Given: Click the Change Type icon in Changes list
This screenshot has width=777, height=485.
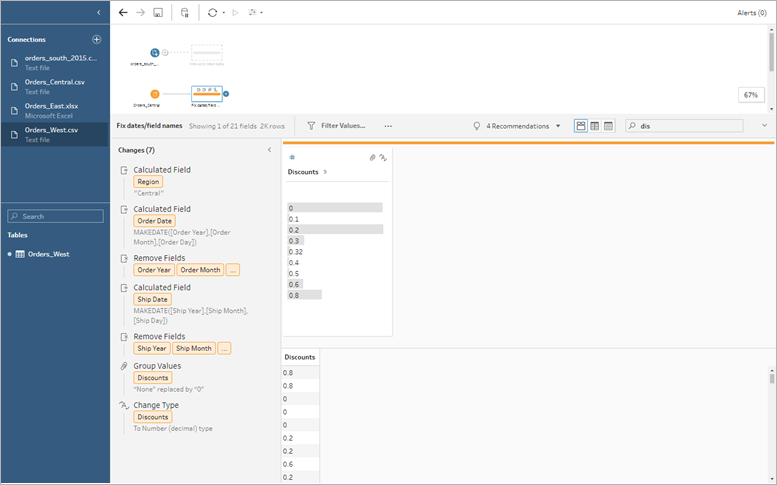Looking at the screenshot, I should [x=124, y=405].
